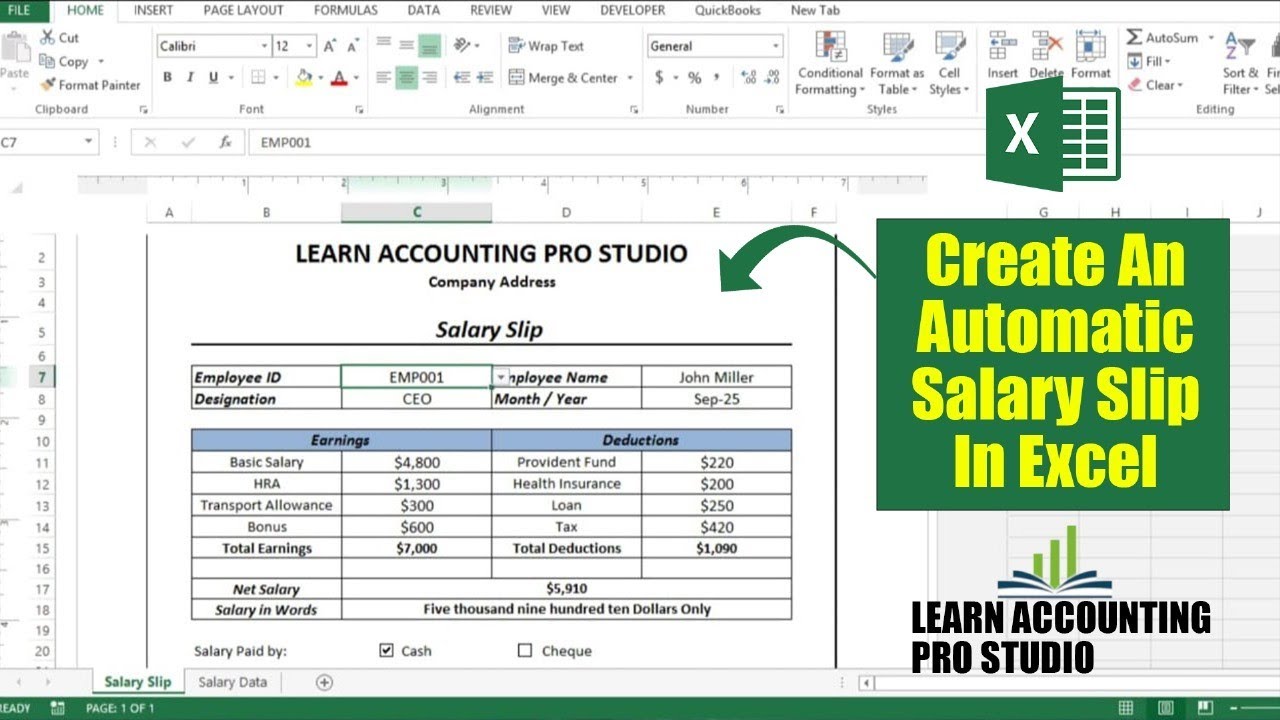Open the Font dialog launcher

point(357,109)
